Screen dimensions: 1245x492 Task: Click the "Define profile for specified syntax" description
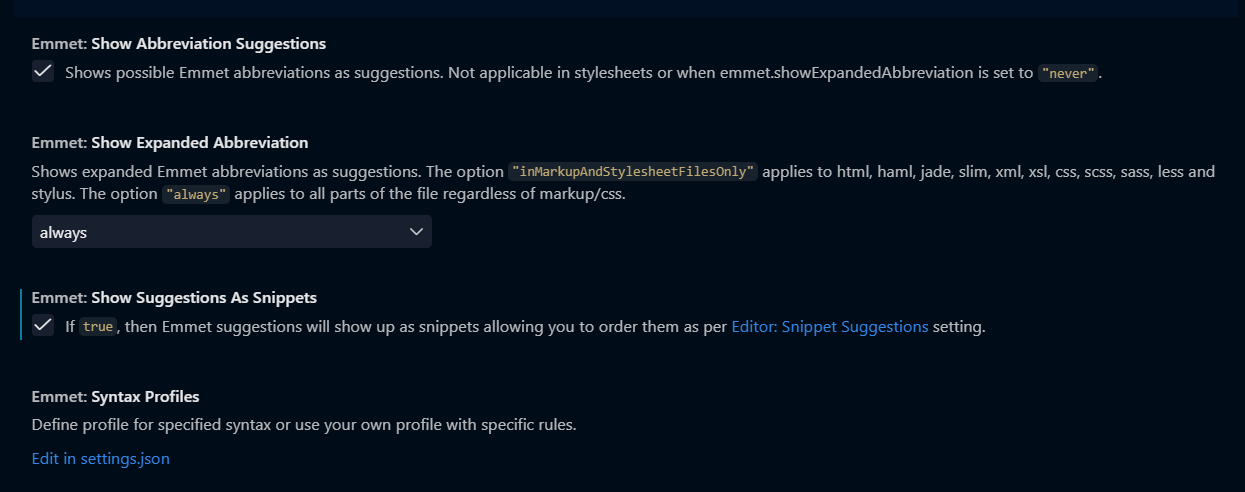[x=304, y=425]
